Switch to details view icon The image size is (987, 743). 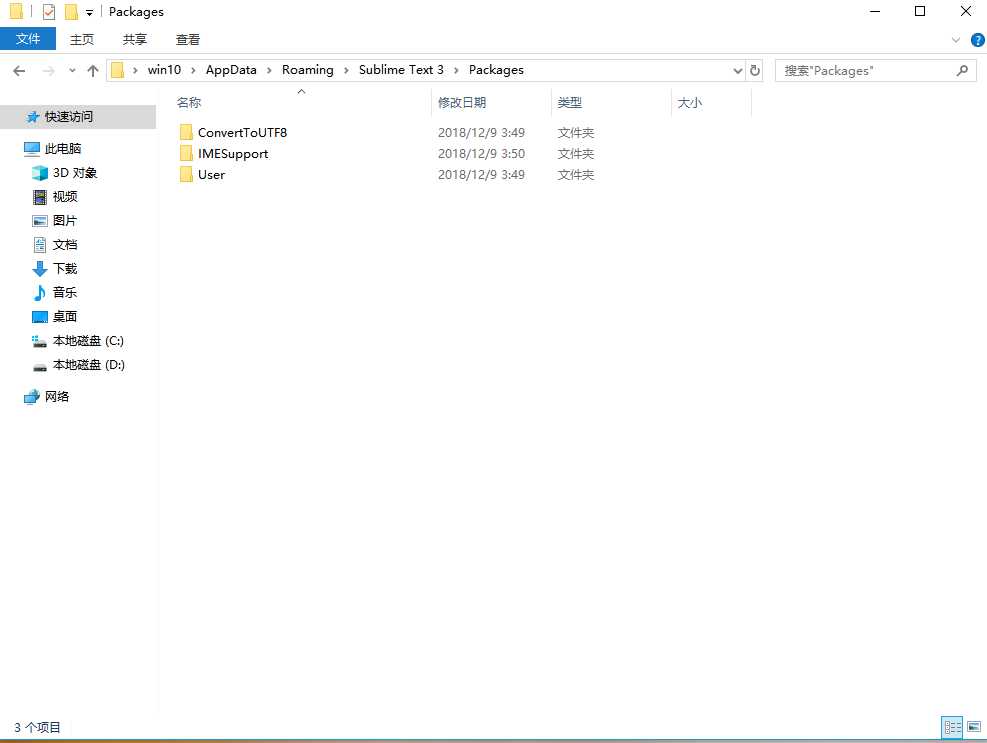tap(952, 727)
